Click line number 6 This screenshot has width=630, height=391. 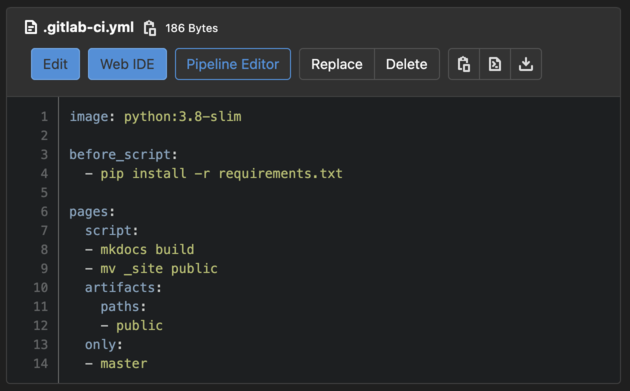(44, 212)
